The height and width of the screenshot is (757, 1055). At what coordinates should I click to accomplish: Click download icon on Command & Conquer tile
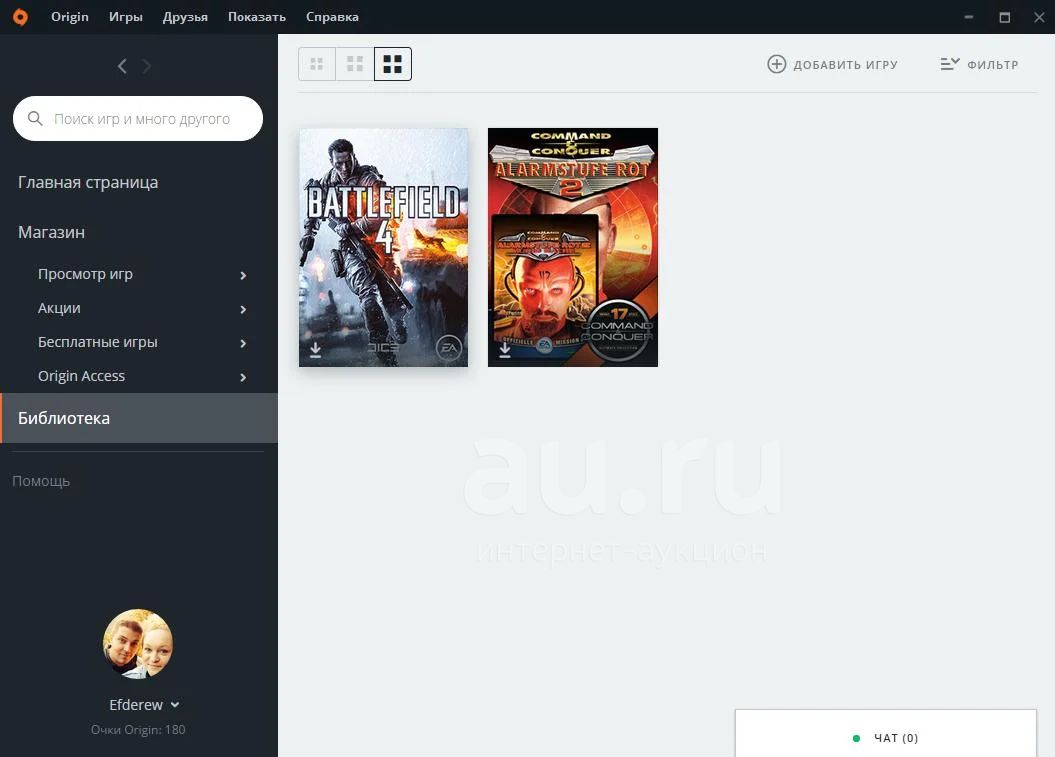coord(505,349)
